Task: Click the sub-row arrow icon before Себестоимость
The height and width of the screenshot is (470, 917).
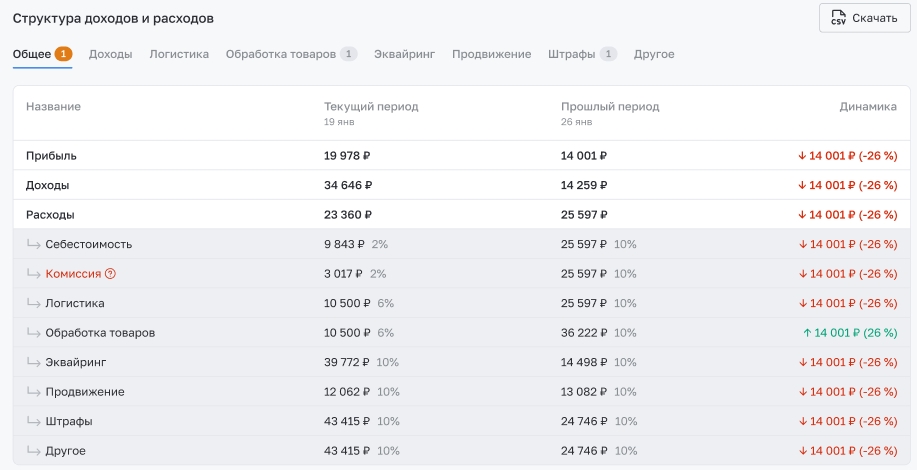Action: [33, 244]
